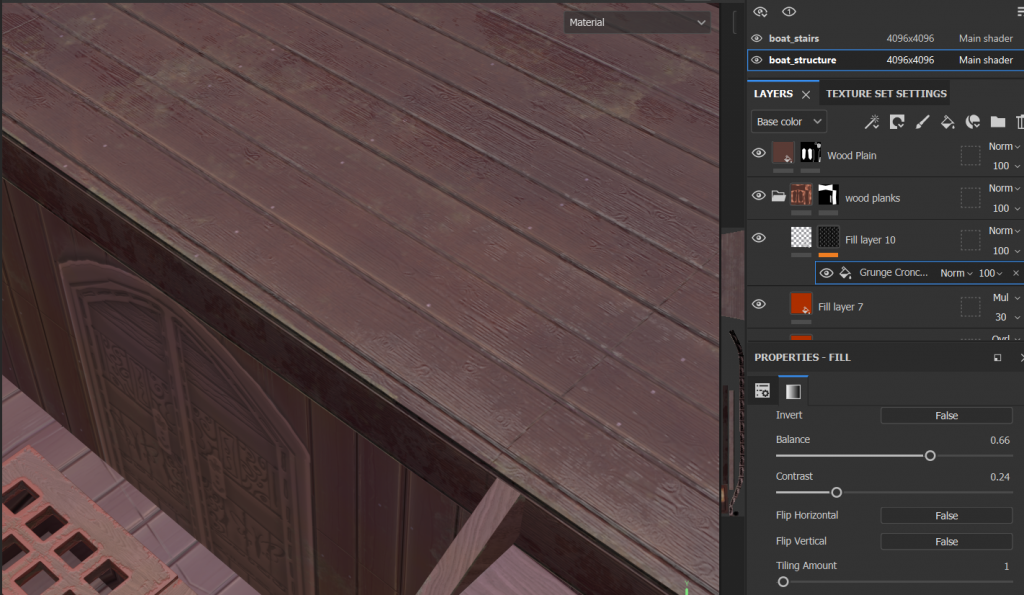Select the Fill layer 10 layer name
Viewport: 1024px width, 595px height.
click(870, 240)
